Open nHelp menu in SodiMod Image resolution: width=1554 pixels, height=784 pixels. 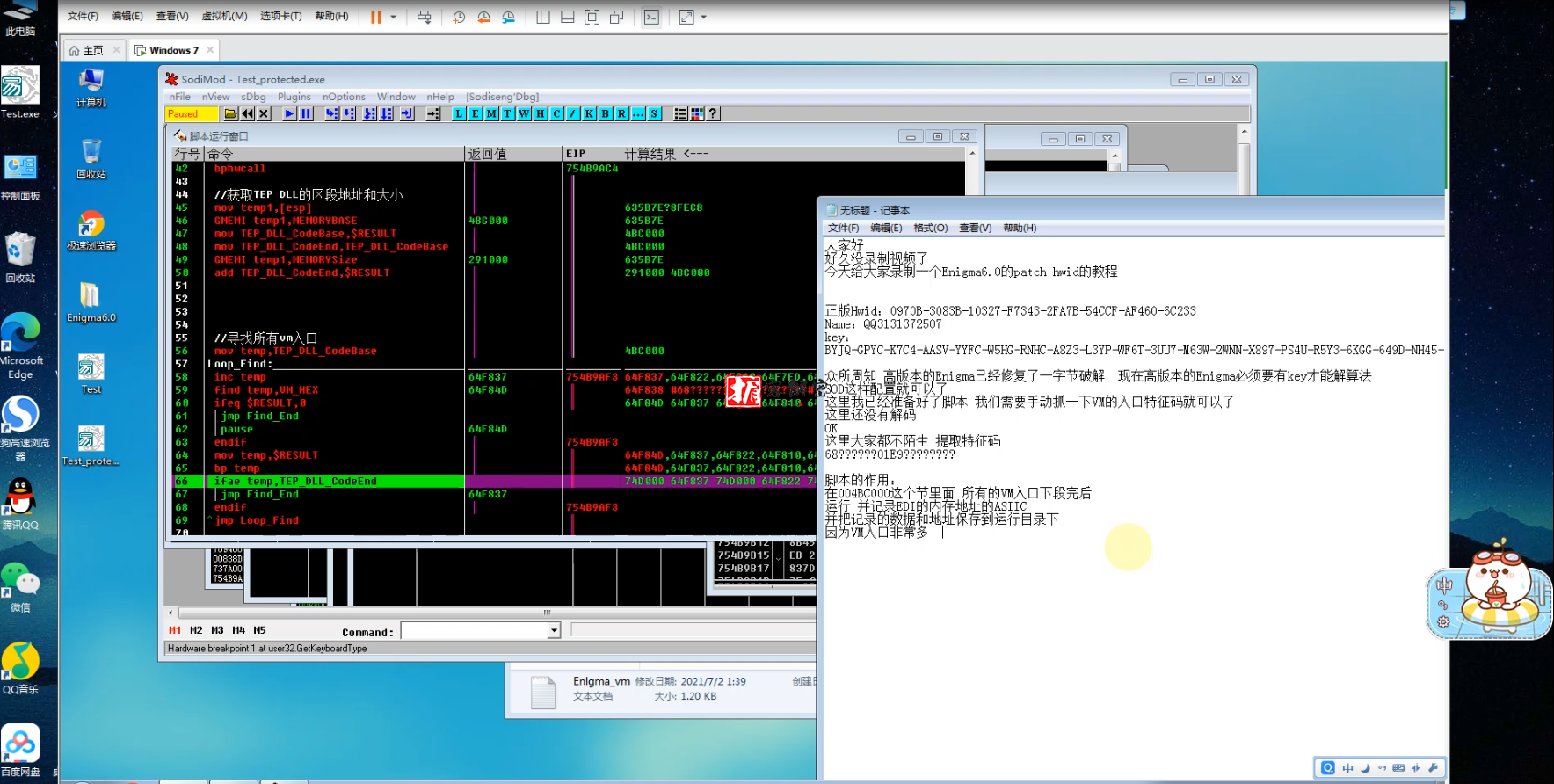click(440, 97)
